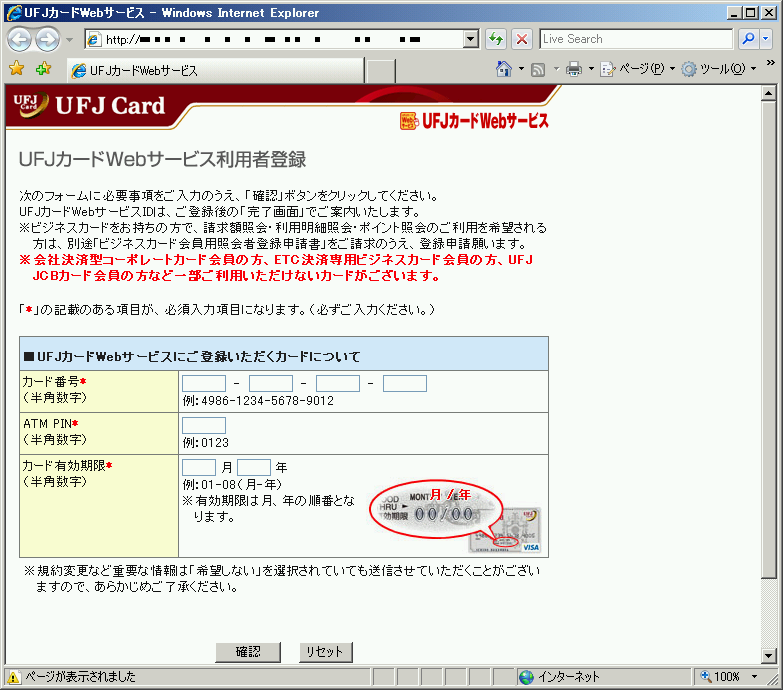Click the 確認 confirm button
Viewport: 783px width, 690px height.
(x=248, y=652)
